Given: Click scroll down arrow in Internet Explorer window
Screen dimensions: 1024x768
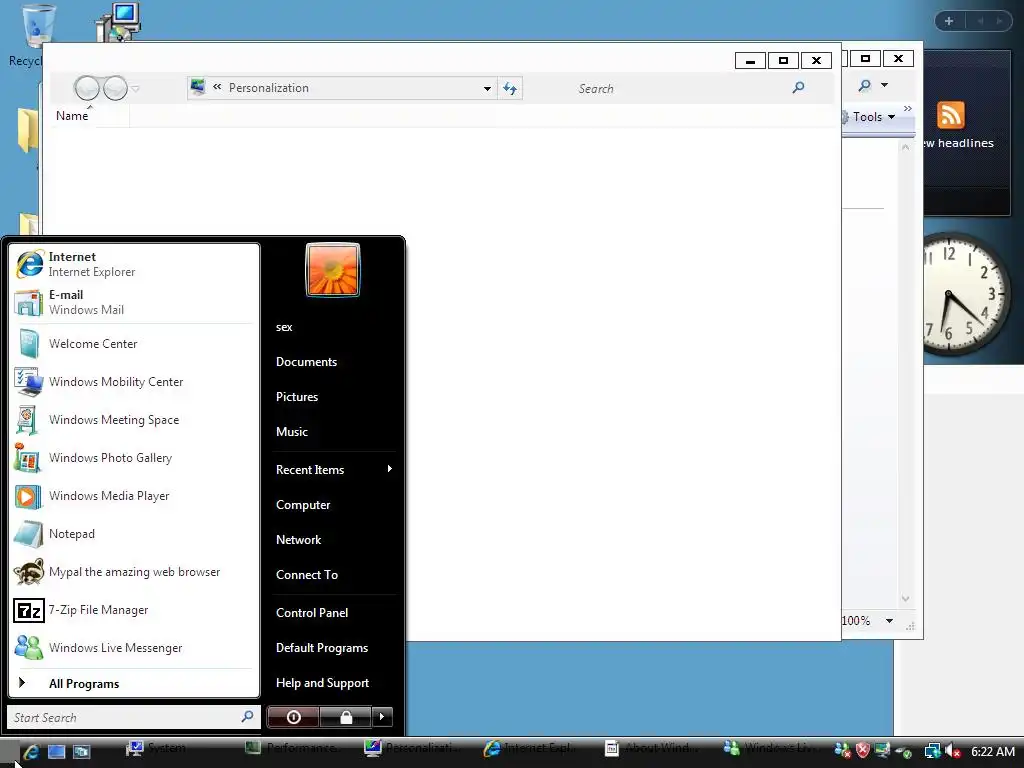Looking at the screenshot, I should 905,599.
